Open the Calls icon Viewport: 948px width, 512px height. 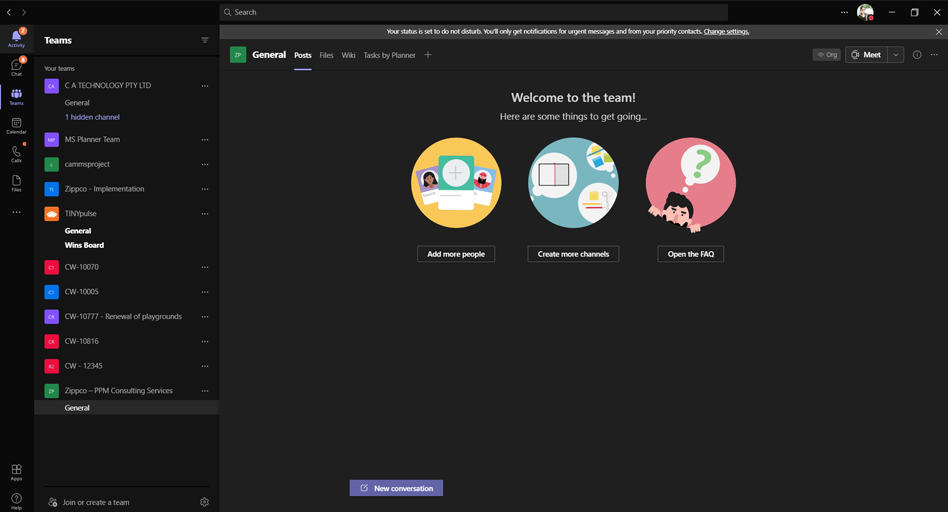(x=16, y=154)
